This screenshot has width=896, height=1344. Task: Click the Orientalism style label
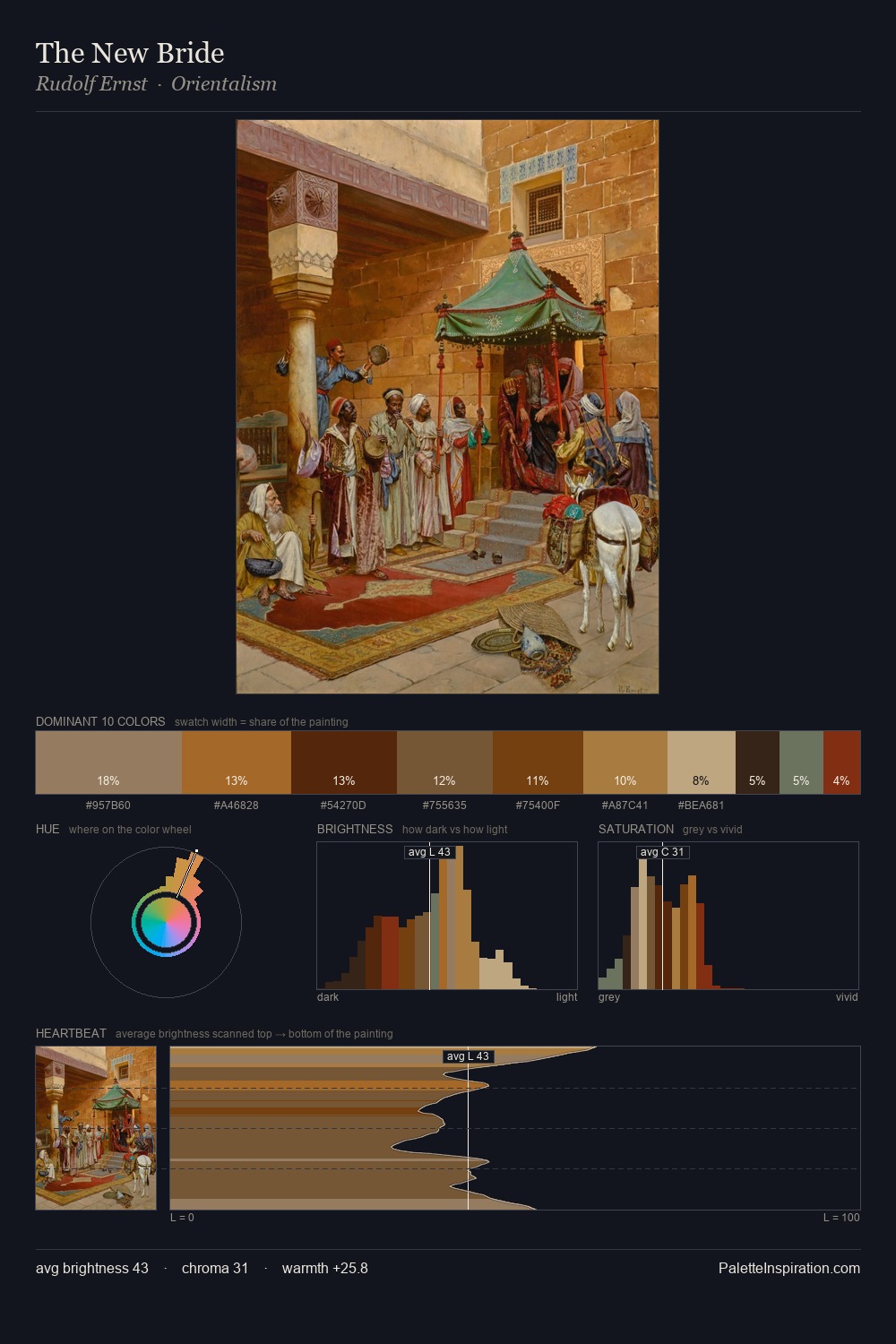click(224, 83)
